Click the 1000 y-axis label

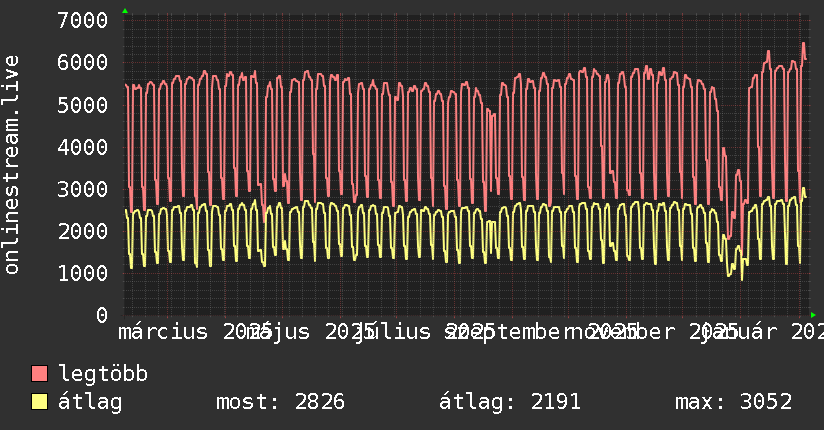(83, 273)
